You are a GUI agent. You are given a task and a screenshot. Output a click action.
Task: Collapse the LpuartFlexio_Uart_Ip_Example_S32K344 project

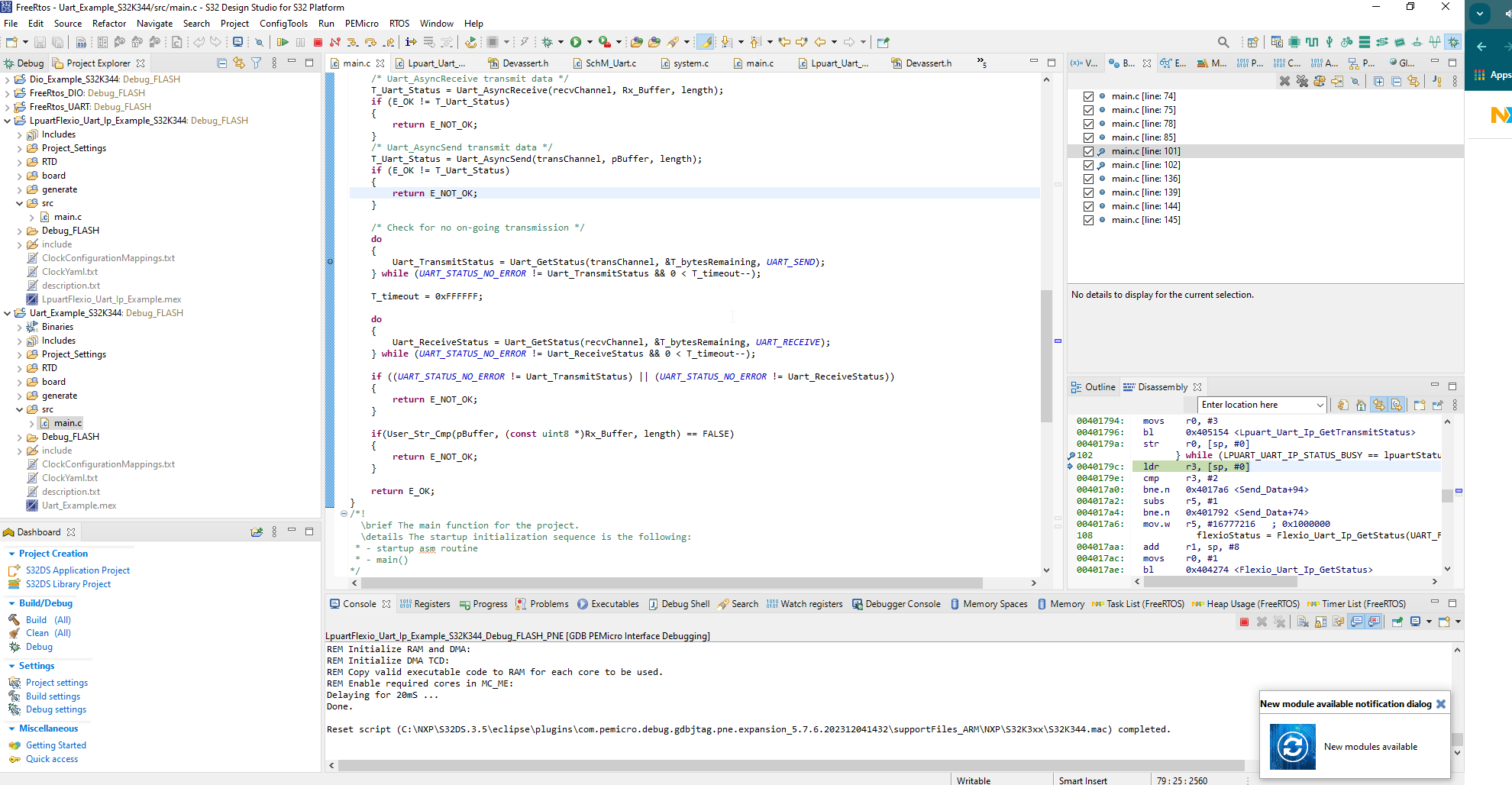[x=8, y=121]
